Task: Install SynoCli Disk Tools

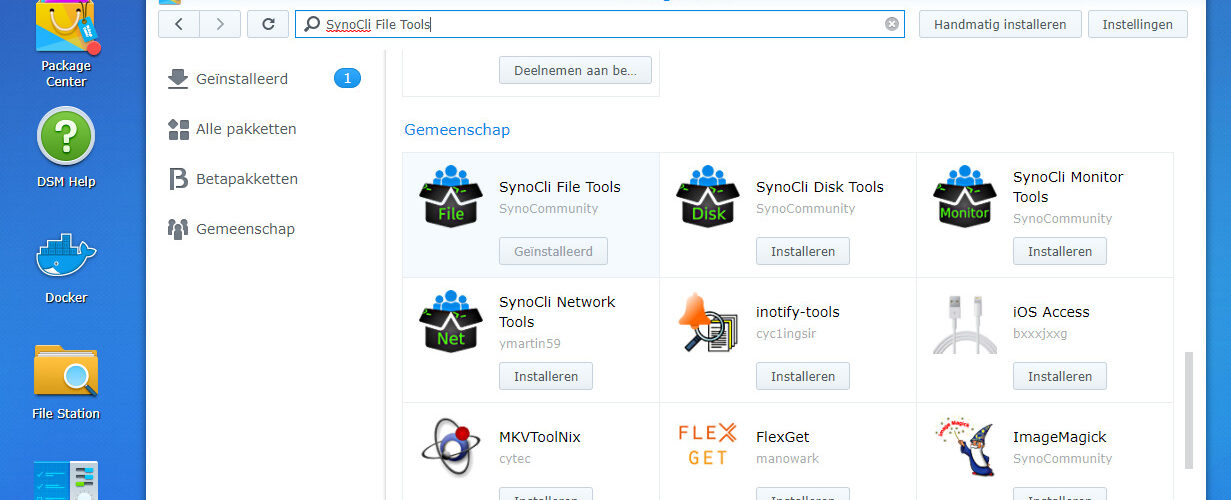Action: point(803,251)
